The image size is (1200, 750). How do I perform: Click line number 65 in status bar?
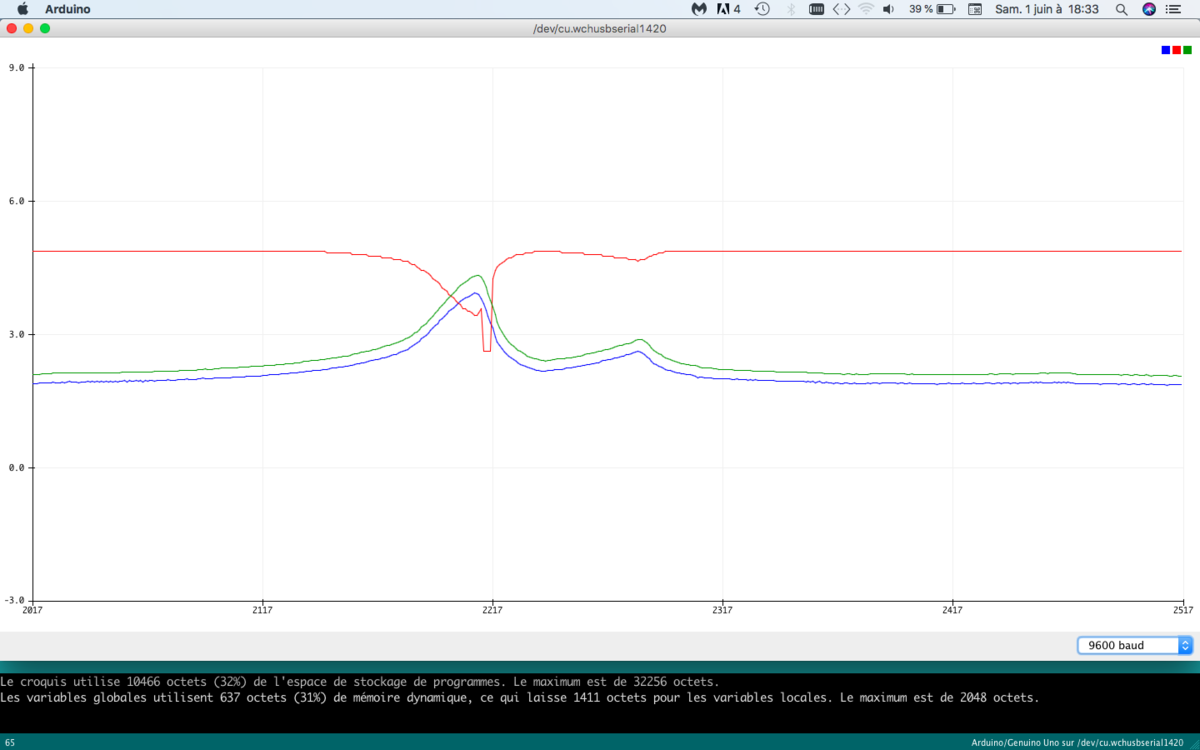pyautogui.click(x=9, y=742)
